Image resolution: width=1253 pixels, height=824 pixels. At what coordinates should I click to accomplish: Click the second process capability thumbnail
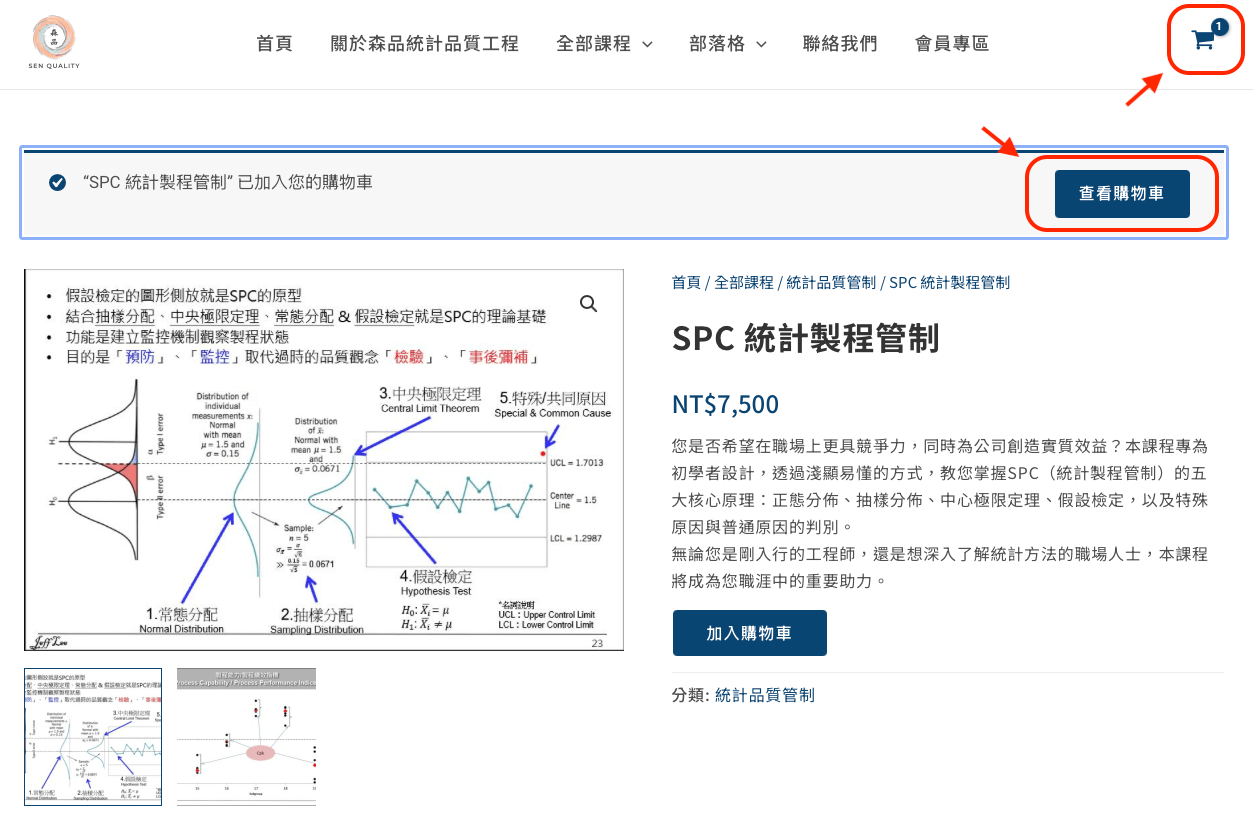coord(246,737)
